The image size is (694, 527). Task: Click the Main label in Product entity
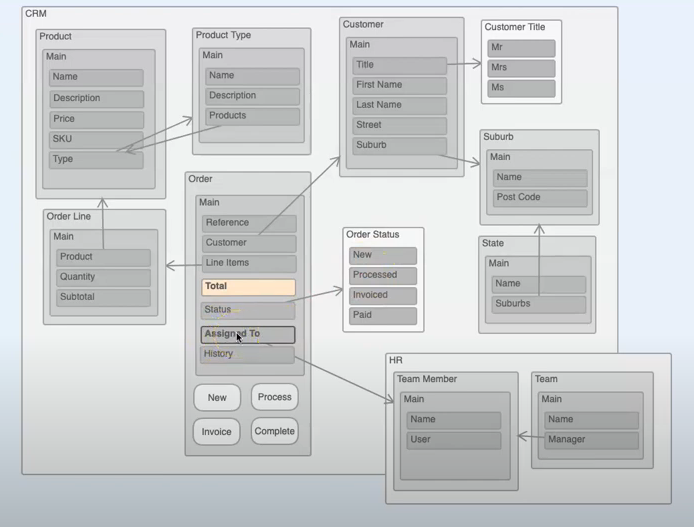(x=56, y=57)
